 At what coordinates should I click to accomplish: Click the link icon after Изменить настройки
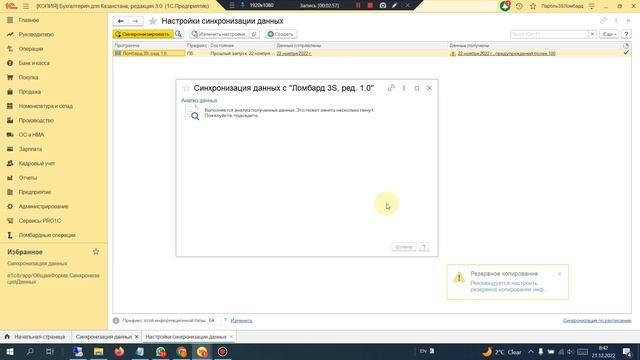tap(254, 34)
